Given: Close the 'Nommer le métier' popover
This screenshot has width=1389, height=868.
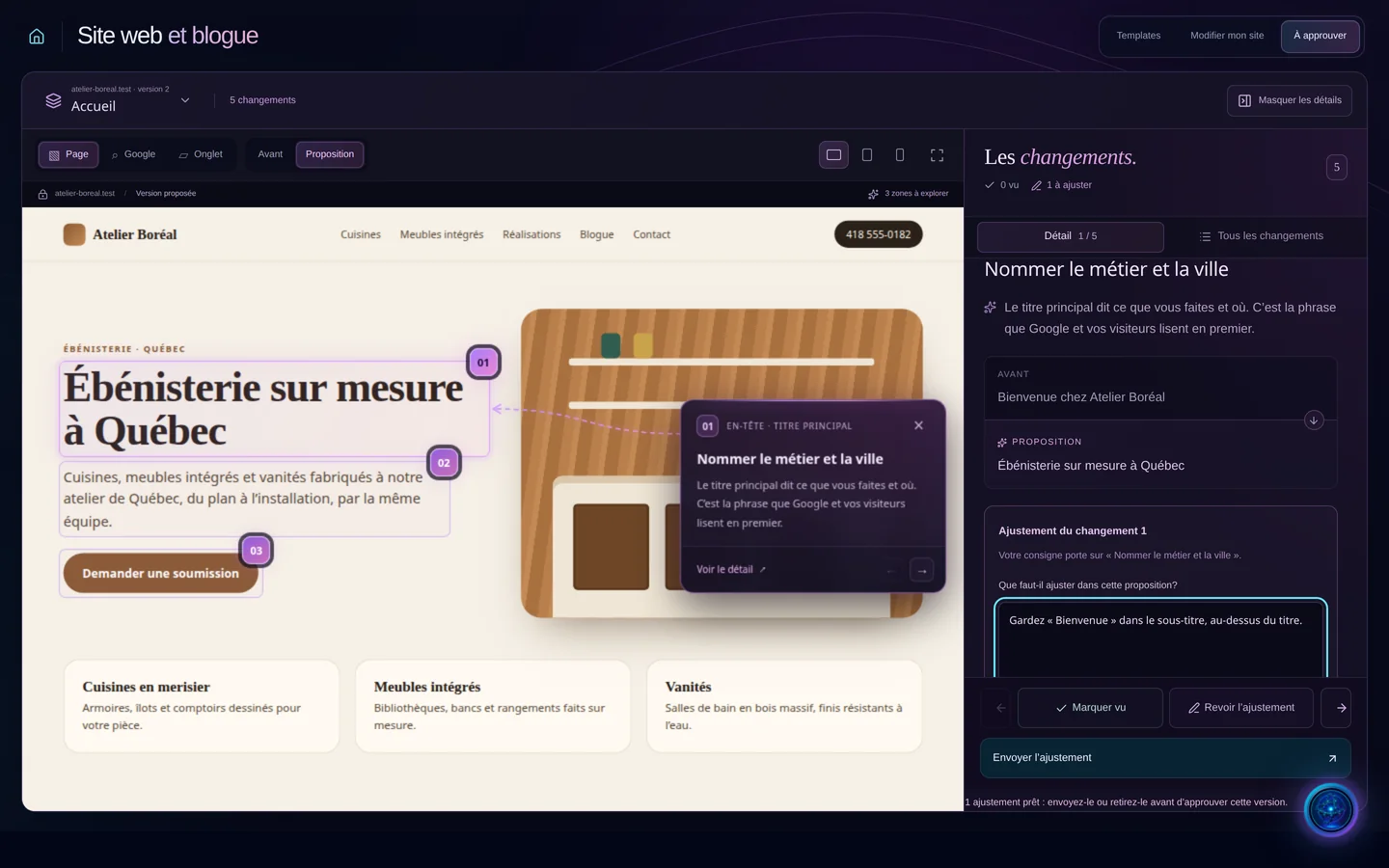Looking at the screenshot, I should click(x=918, y=425).
